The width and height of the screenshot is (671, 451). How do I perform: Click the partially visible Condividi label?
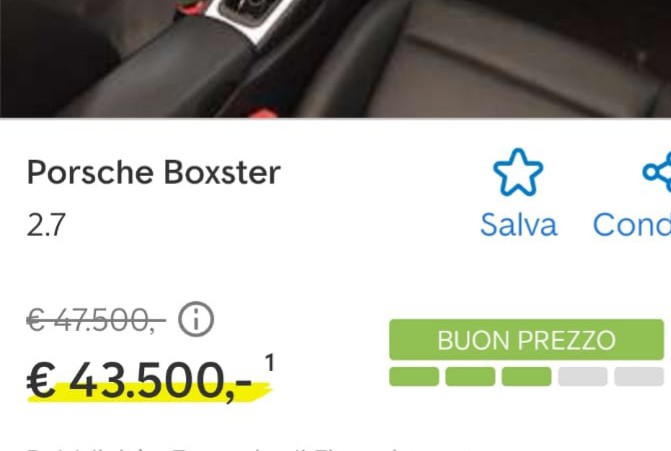point(632,225)
